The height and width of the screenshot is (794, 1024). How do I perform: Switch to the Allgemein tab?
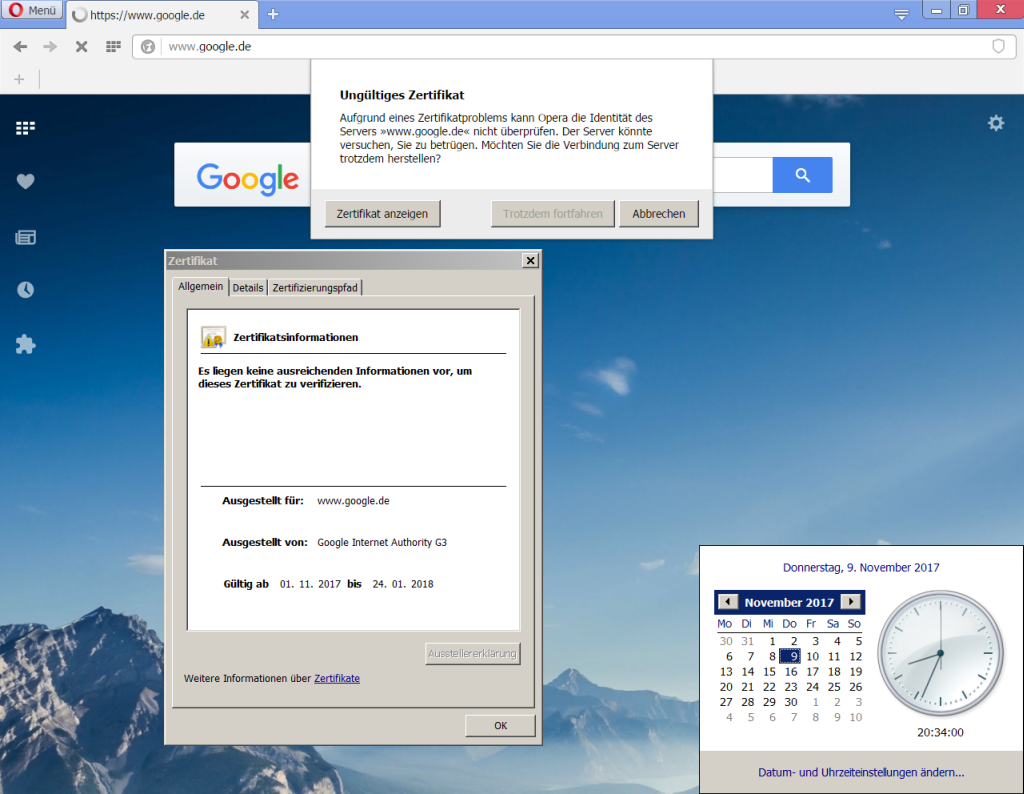200,287
